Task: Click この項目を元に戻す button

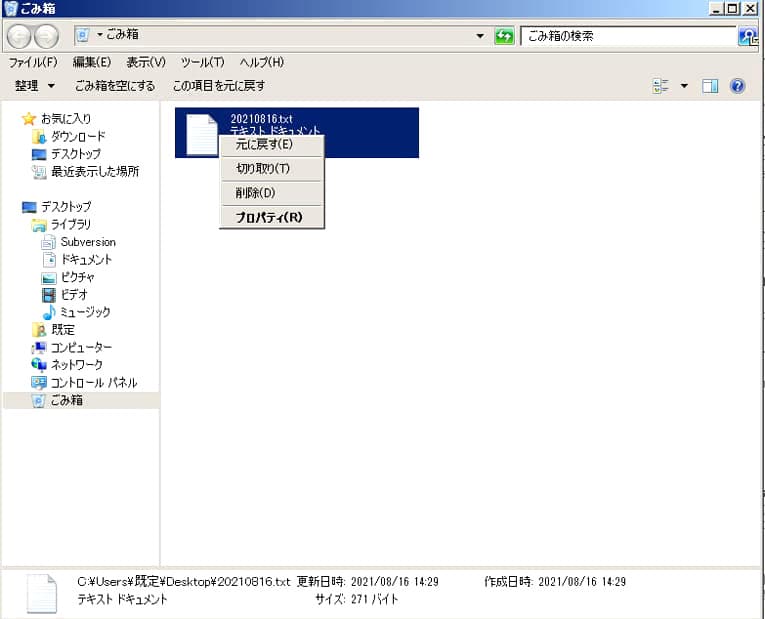Action: [219, 86]
